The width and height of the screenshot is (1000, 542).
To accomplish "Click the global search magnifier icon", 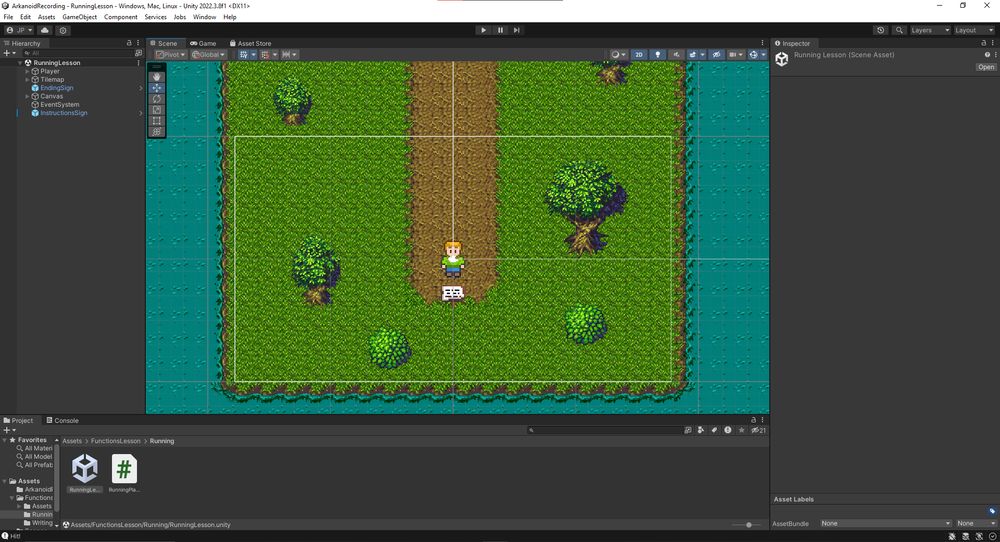I will click(899, 30).
